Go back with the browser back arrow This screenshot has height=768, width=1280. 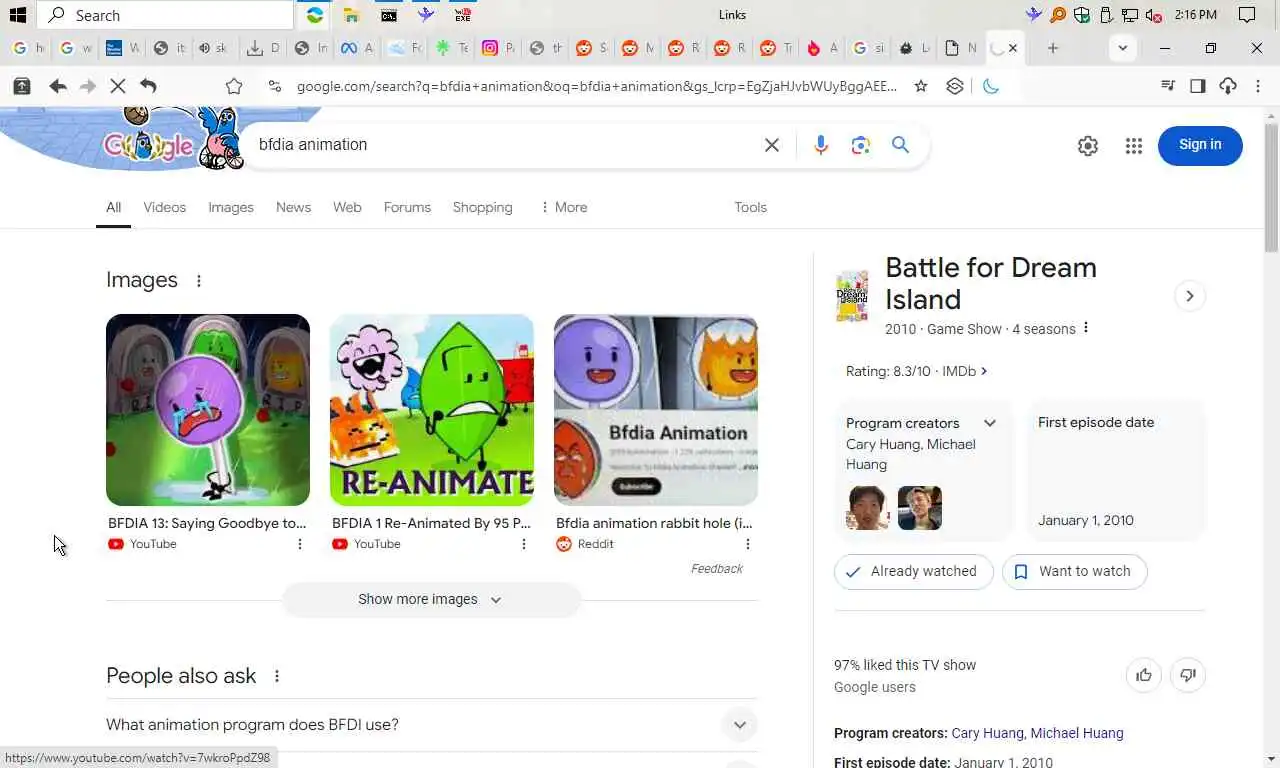coord(58,87)
